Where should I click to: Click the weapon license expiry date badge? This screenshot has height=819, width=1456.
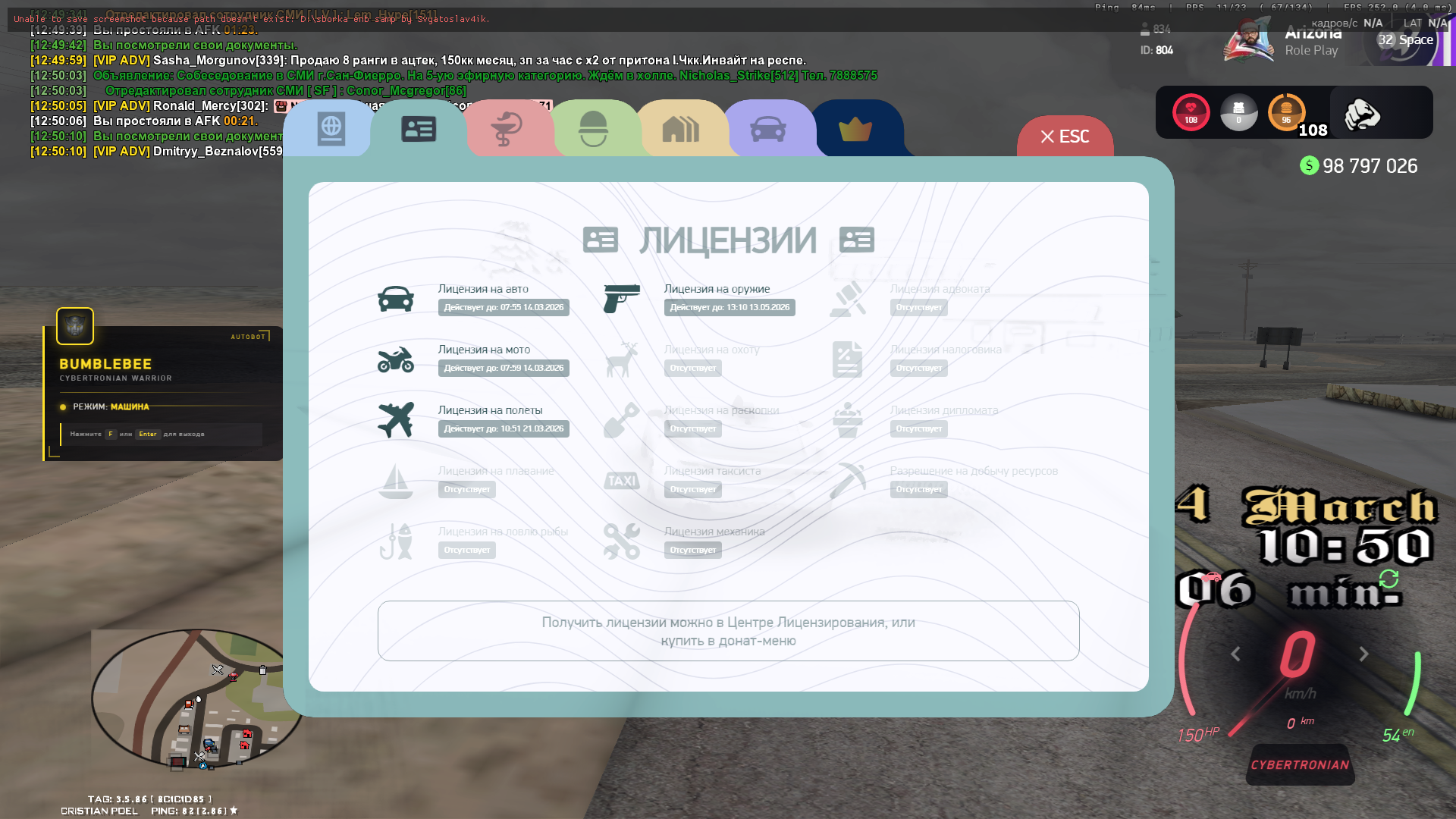tap(730, 307)
